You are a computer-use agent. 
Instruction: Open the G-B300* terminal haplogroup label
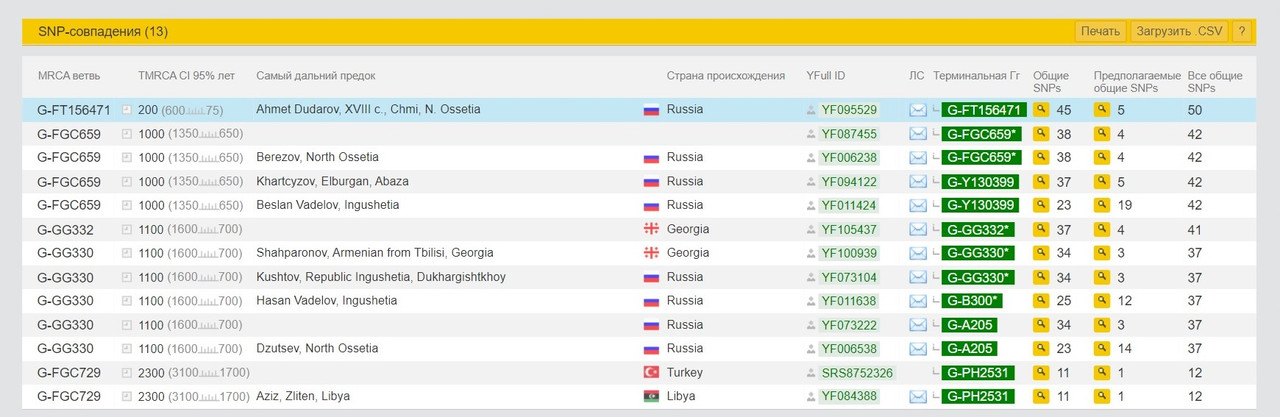point(972,301)
